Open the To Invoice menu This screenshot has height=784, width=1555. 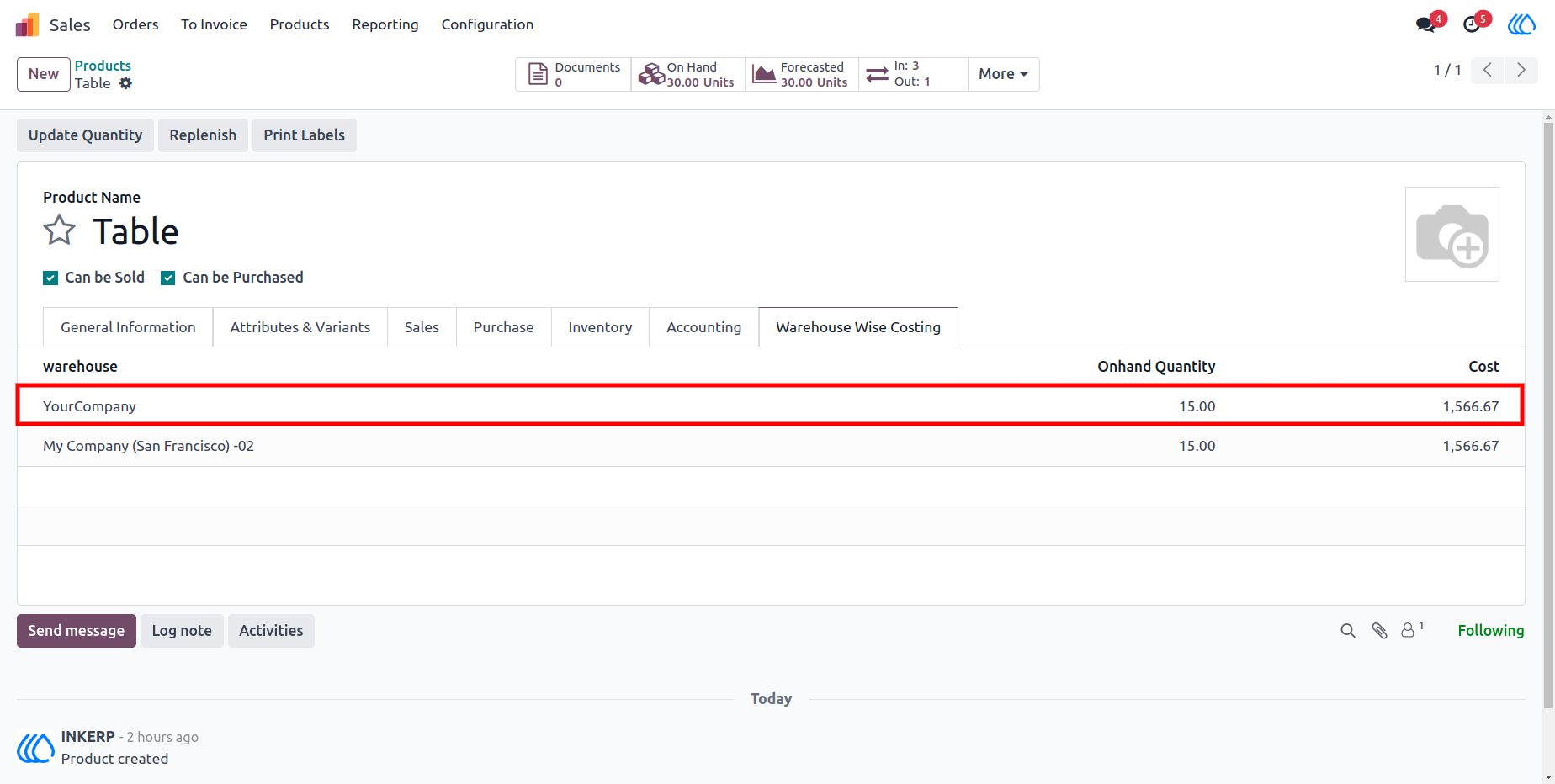214,24
